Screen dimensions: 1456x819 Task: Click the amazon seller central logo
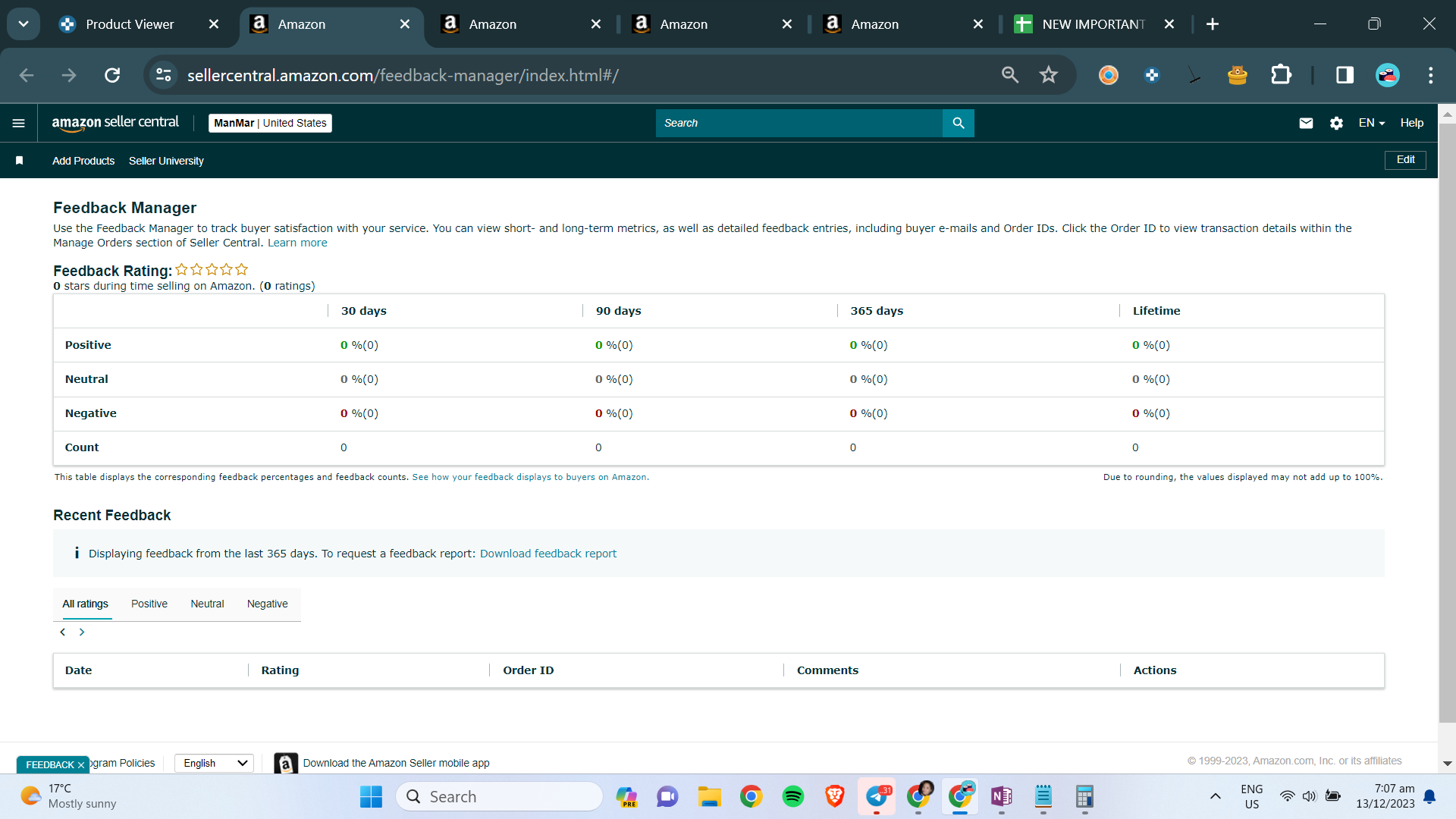pos(115,123)
